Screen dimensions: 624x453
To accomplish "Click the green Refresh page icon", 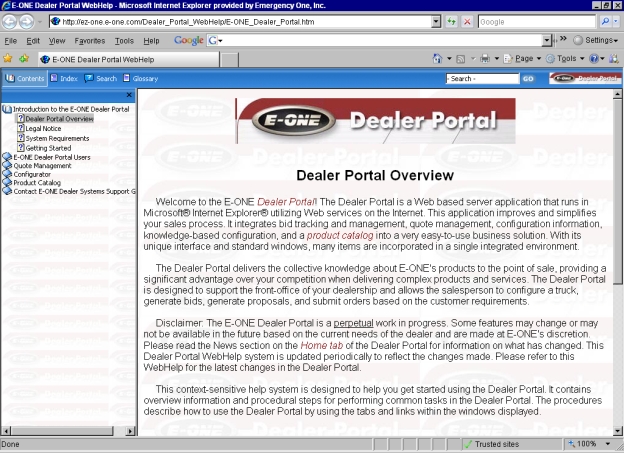I will click(451, 21).
